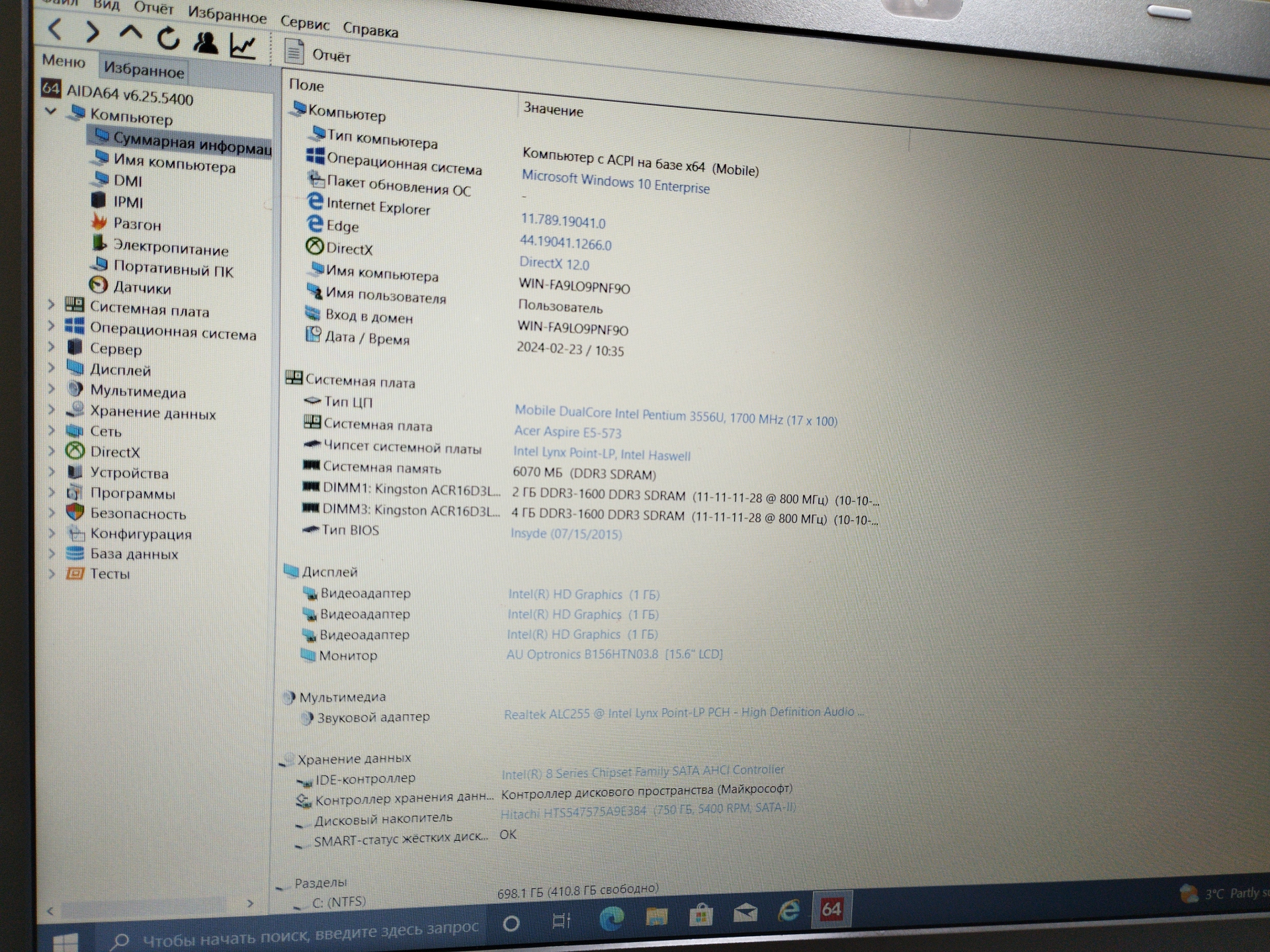
Task: Open the Датчики tree item
Action: tap(130, 287)
